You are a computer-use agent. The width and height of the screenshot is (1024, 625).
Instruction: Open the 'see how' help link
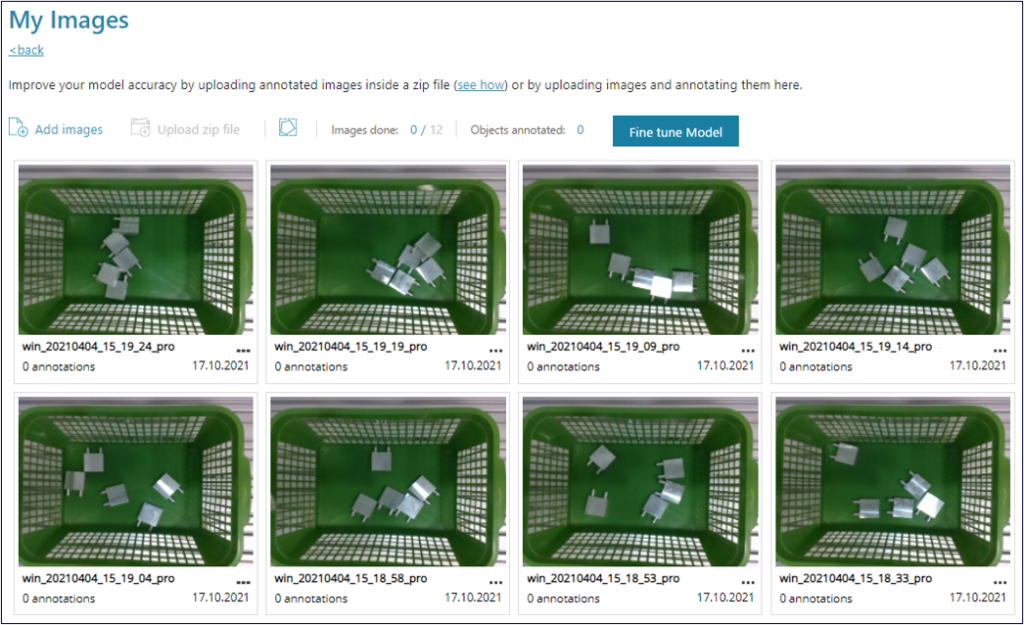pos(481,85)
